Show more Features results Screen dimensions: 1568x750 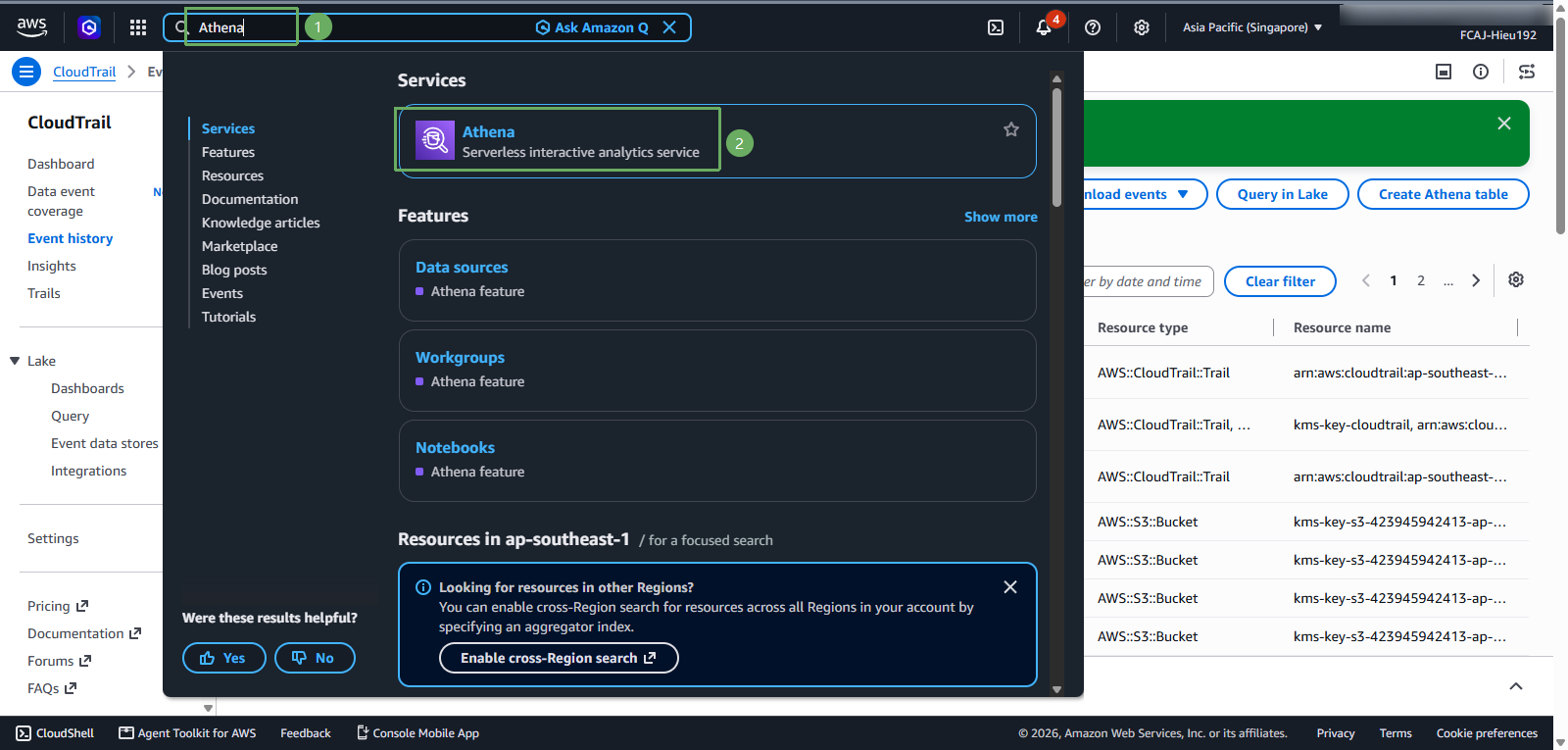(x=1001, y=217)
